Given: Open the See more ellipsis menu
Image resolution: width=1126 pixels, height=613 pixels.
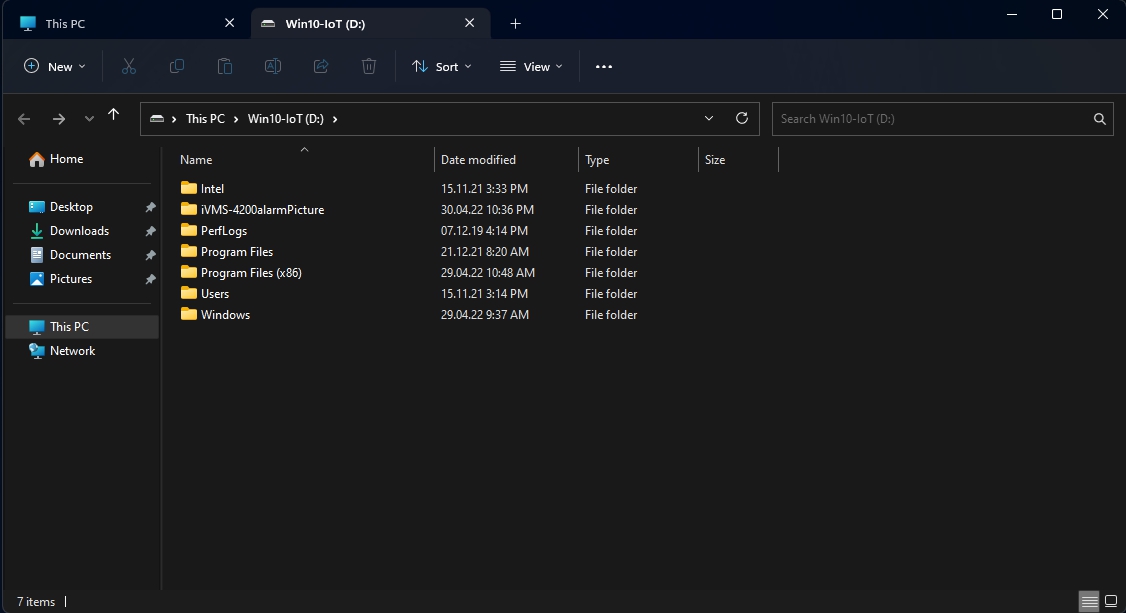Looking at the screenshot, I should (x=604, y=66).
